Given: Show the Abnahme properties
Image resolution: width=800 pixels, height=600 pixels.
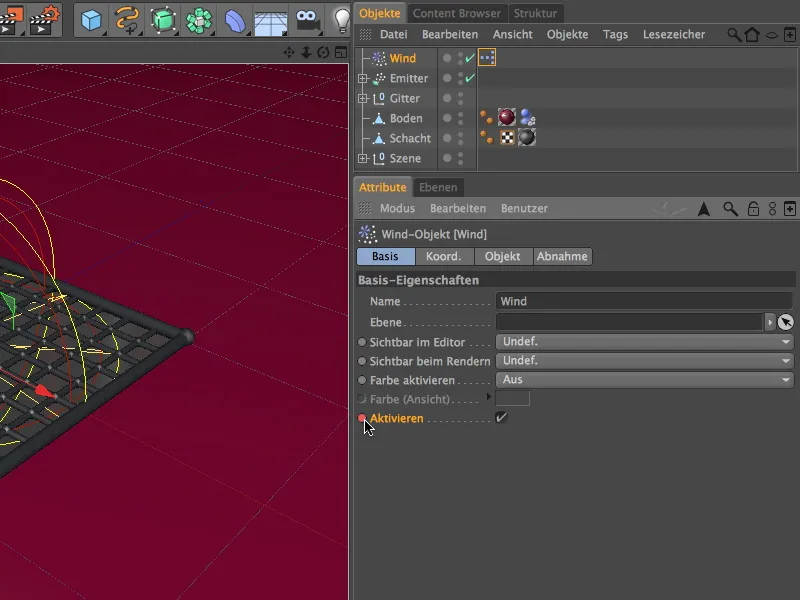Looking at the screenshot, I should tap(562, 256).
